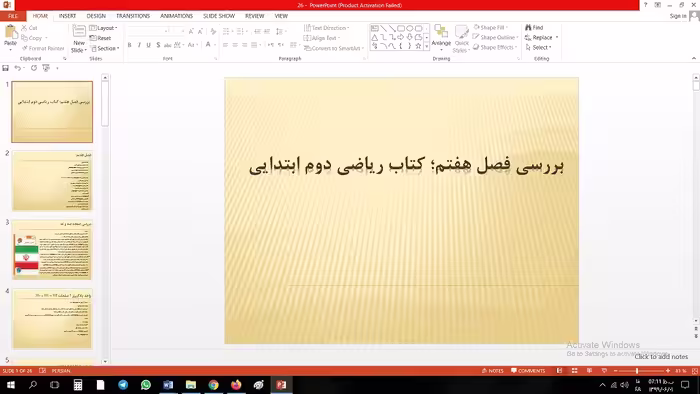Image resolution: width=700 pixels, height=394 pixels.
Task: Collapse the ribbon
Action: [x=694, y=58]
